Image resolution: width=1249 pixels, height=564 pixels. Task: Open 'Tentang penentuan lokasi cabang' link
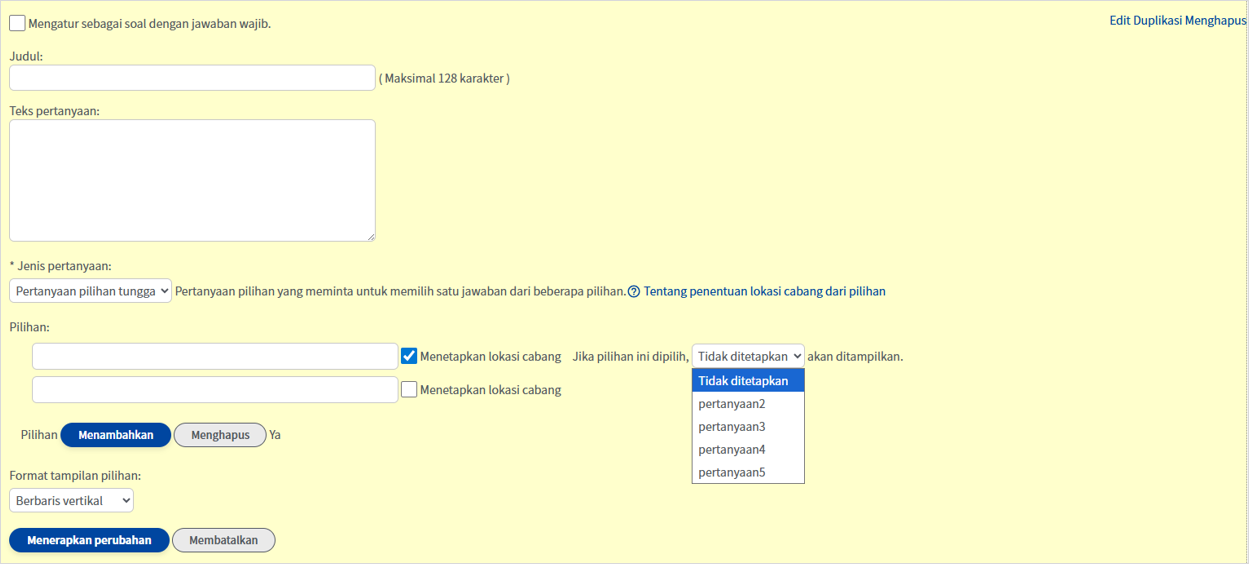pyautogui.click(x=764, y=292)
